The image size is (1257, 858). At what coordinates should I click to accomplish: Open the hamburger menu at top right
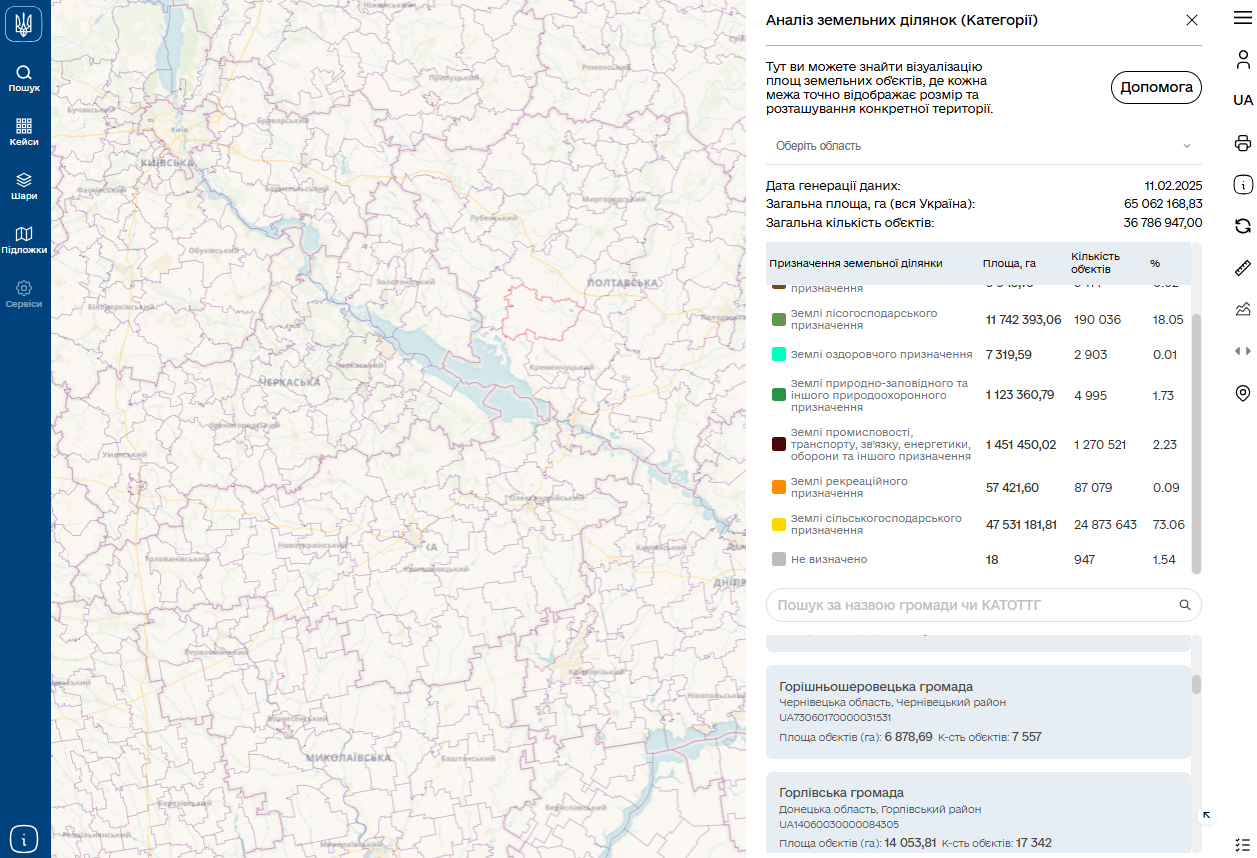(x=1243, y=18)
